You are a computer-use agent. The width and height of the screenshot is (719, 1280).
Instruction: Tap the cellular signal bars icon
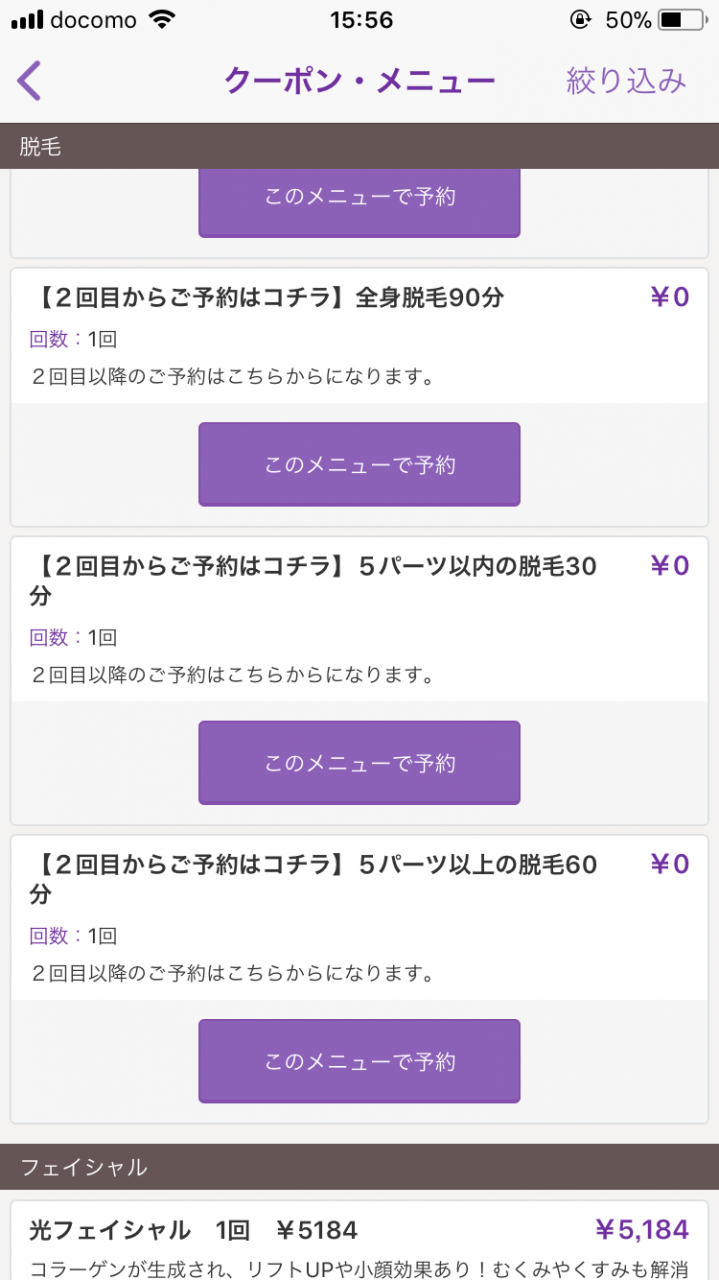tap(27, 20)
